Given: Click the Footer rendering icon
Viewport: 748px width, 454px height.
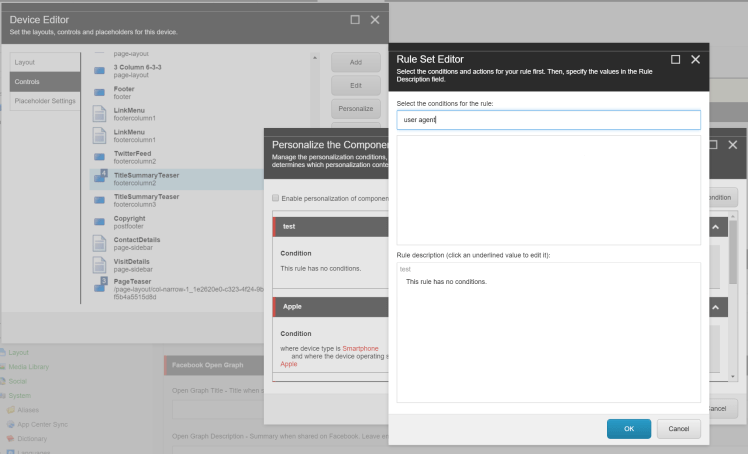Looking at the screenshot, I should (x=99, y=91).
